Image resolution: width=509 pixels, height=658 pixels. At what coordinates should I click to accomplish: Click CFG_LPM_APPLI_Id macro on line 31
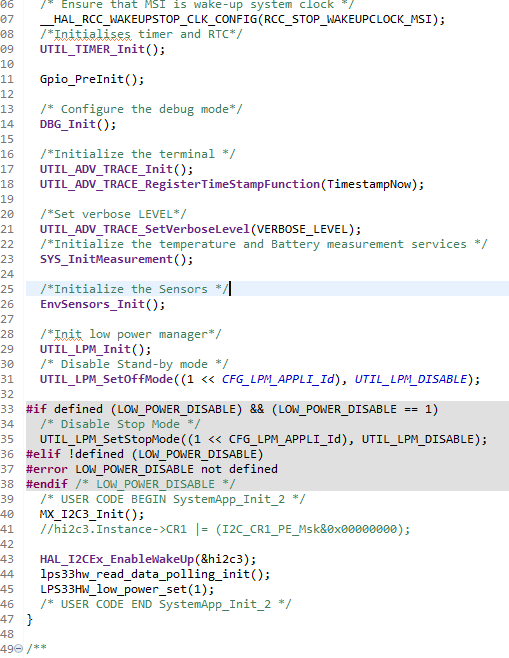pyautogui.click(x=278, y=379)
